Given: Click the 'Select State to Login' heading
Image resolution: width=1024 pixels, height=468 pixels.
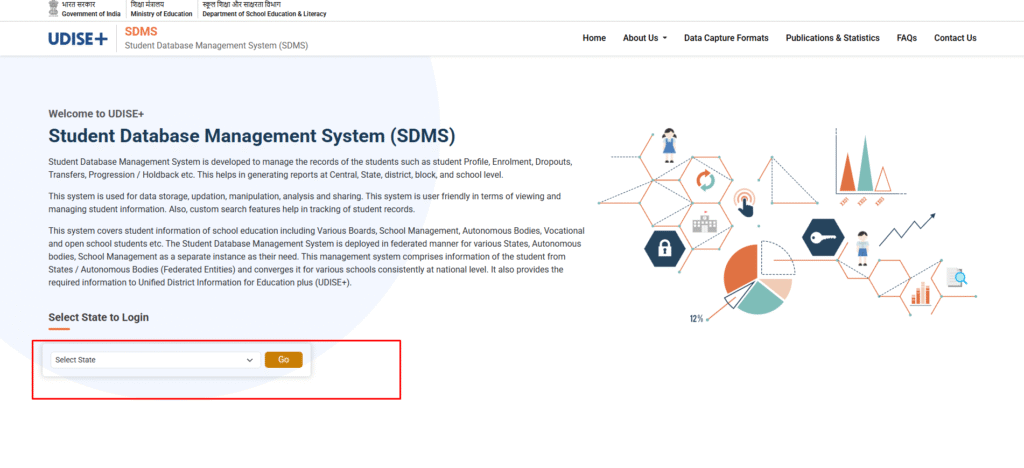Looking at the screenshot, I should click(99, 317).
